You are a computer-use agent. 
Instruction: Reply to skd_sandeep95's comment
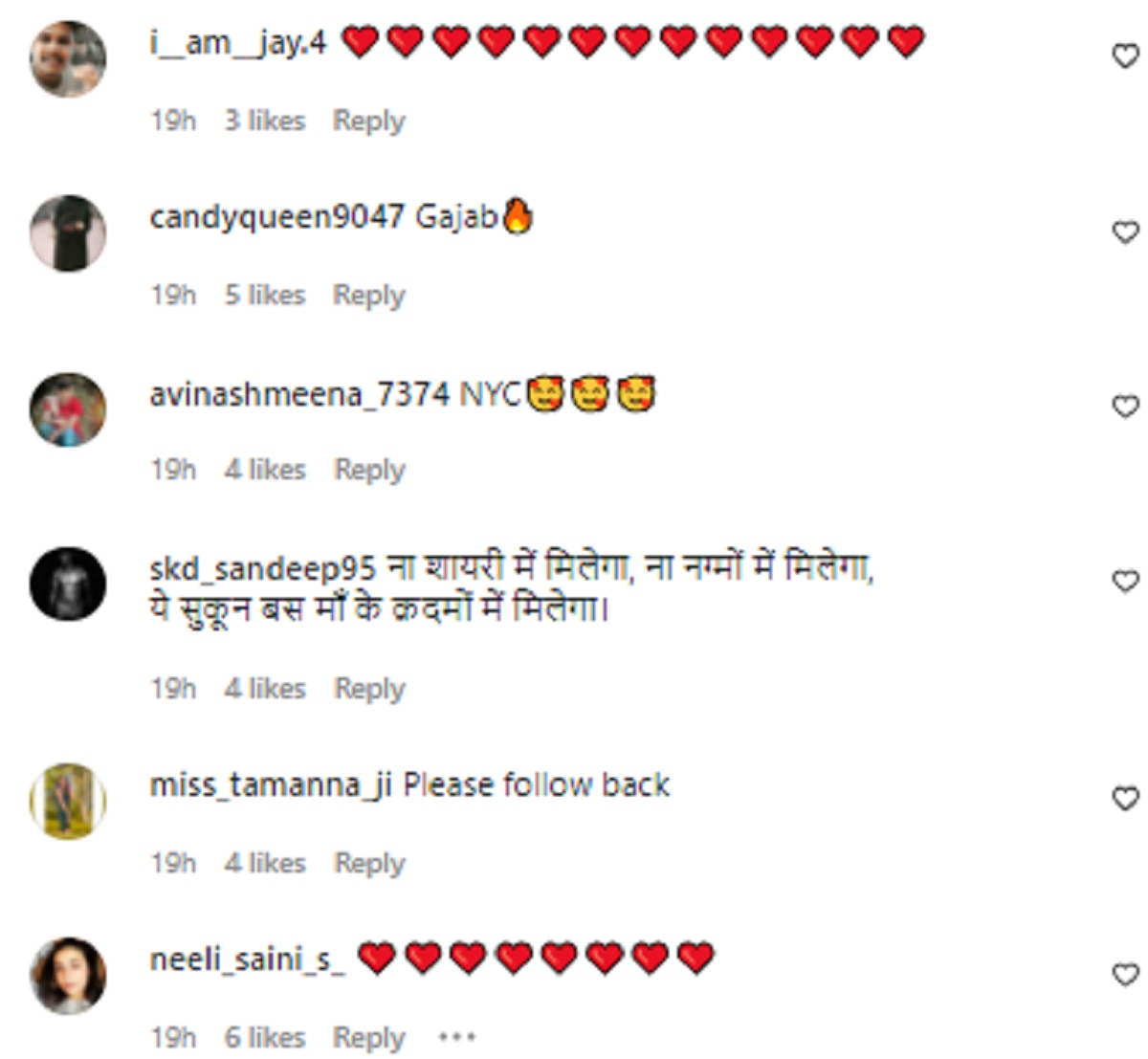click(369, 689)
